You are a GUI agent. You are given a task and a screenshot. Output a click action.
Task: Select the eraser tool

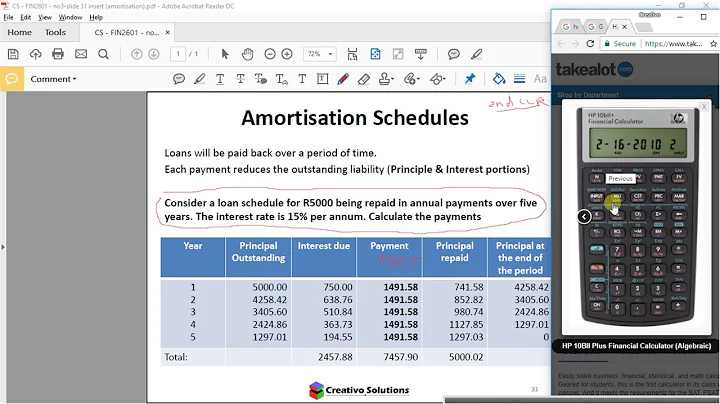click(x=364, y=79)
